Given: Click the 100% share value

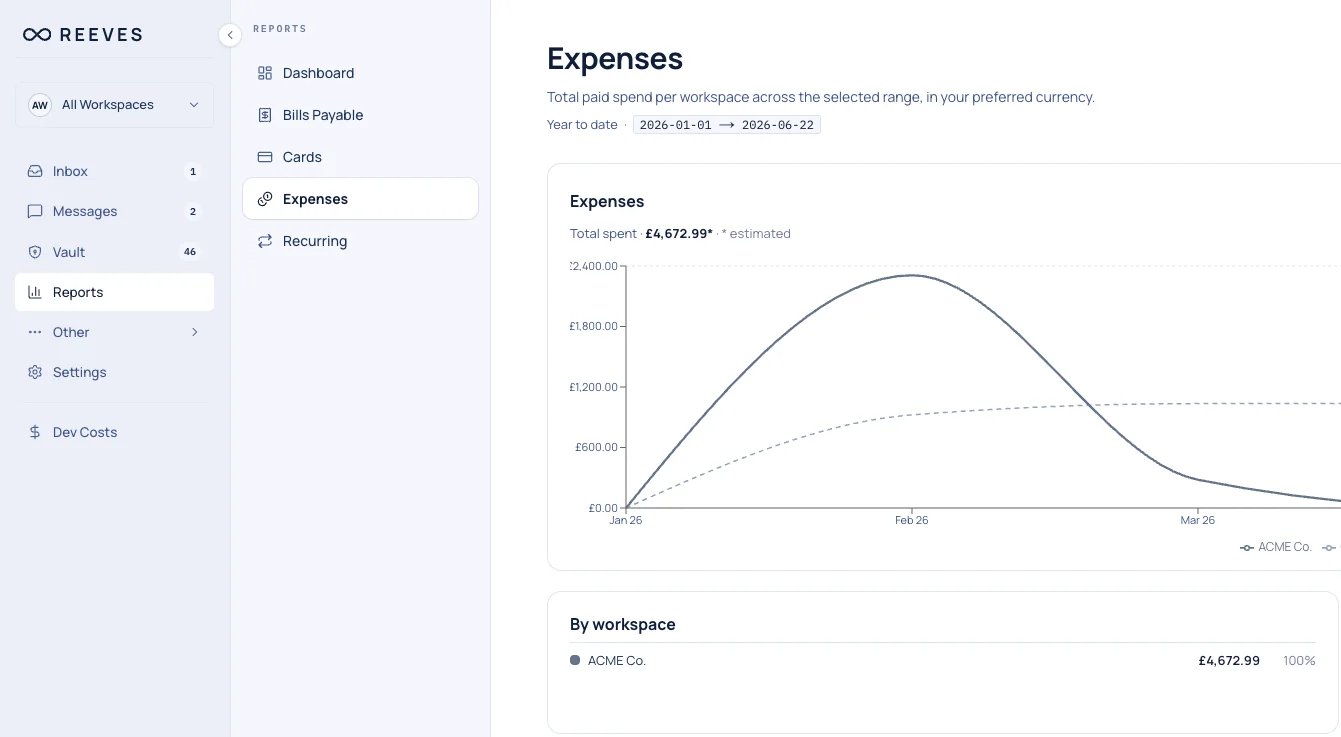Looking at the screenshot, I should (x=1299, y=661).
